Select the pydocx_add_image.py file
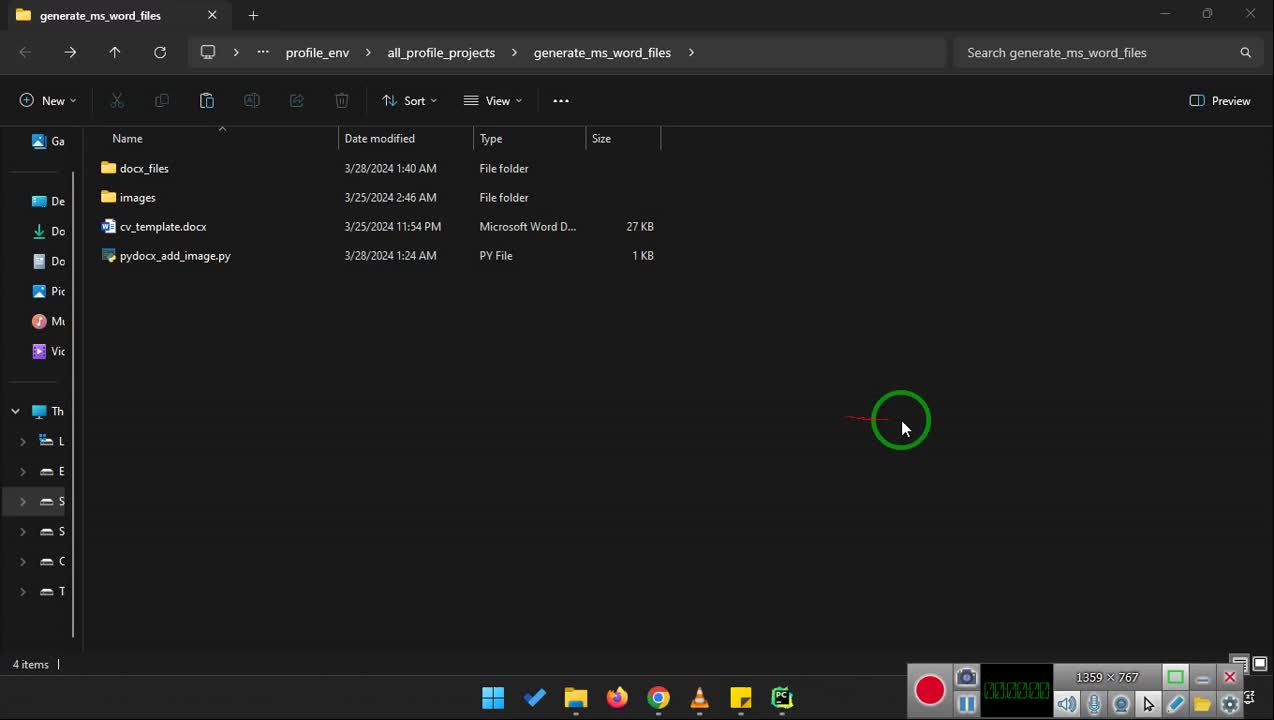The width and height of the screenshot is (1274, 720). coord(175,256)
